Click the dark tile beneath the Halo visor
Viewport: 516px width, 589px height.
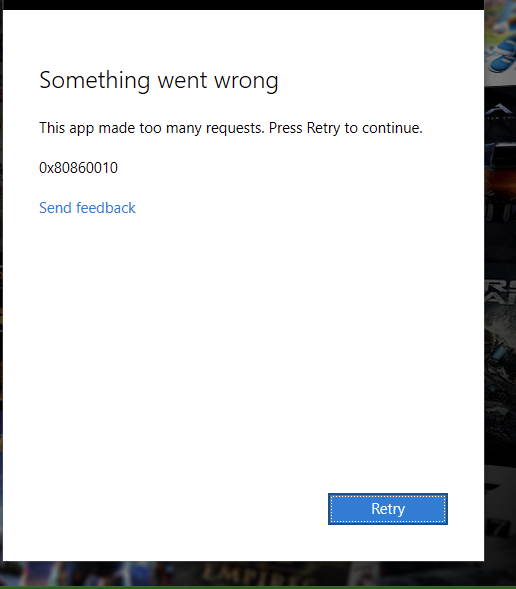pyautogui.click(x=500, y=246)
